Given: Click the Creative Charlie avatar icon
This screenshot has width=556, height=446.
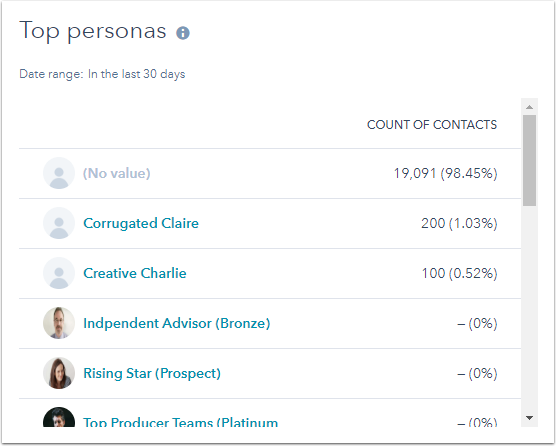Looking at the screenshot, I should coord(59,273).
